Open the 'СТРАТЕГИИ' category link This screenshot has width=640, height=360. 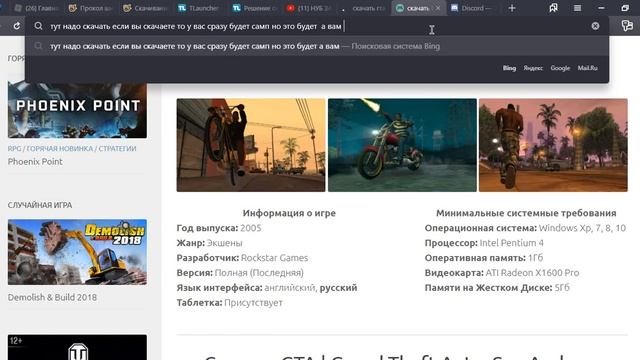click(118, 149)
